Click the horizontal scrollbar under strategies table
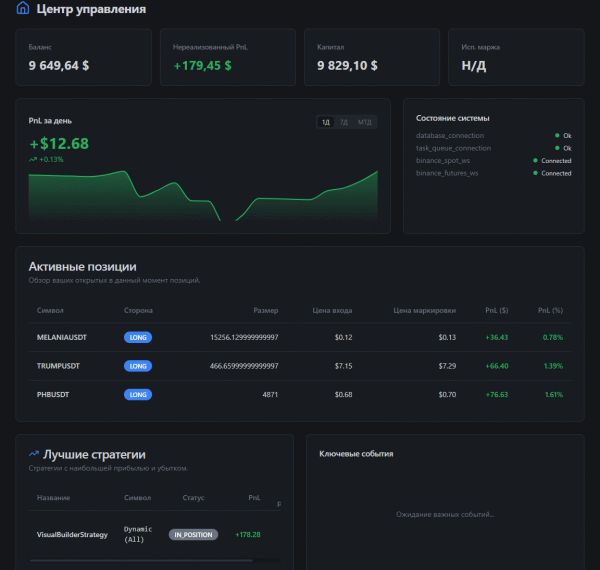Viewport: 600px width, 570px height. pyautogui.click(x=141, y=560)
